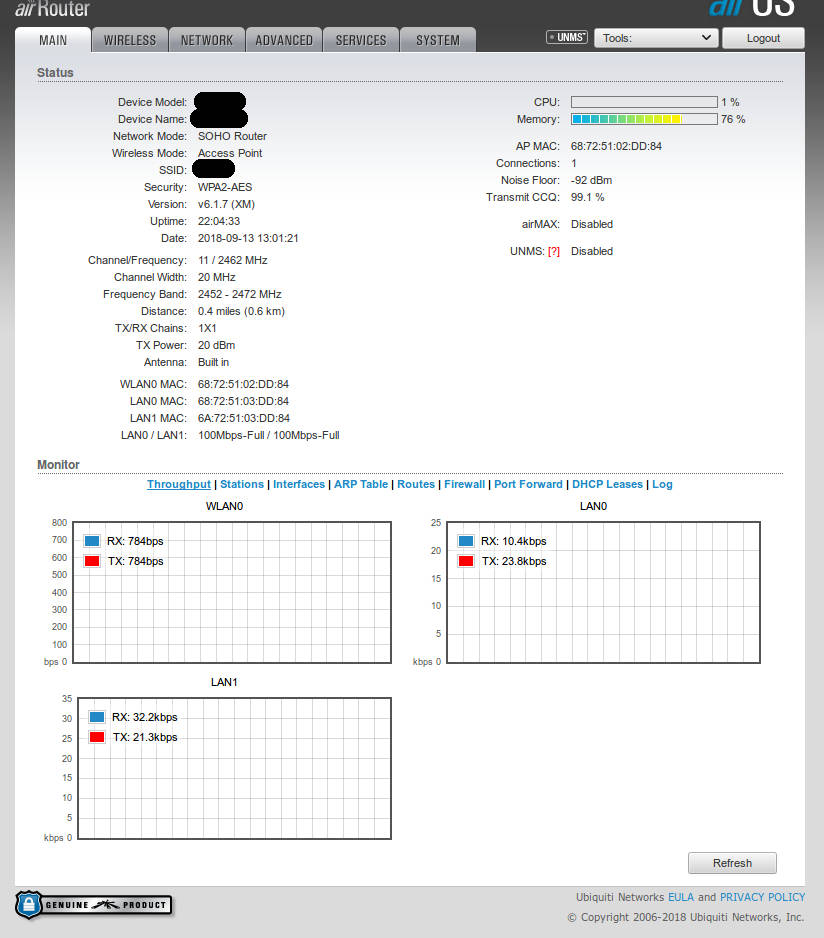824x938 pixels.
Task: Click the LAN0 RX blue legend swatch
Action: (x=466, y=541)
